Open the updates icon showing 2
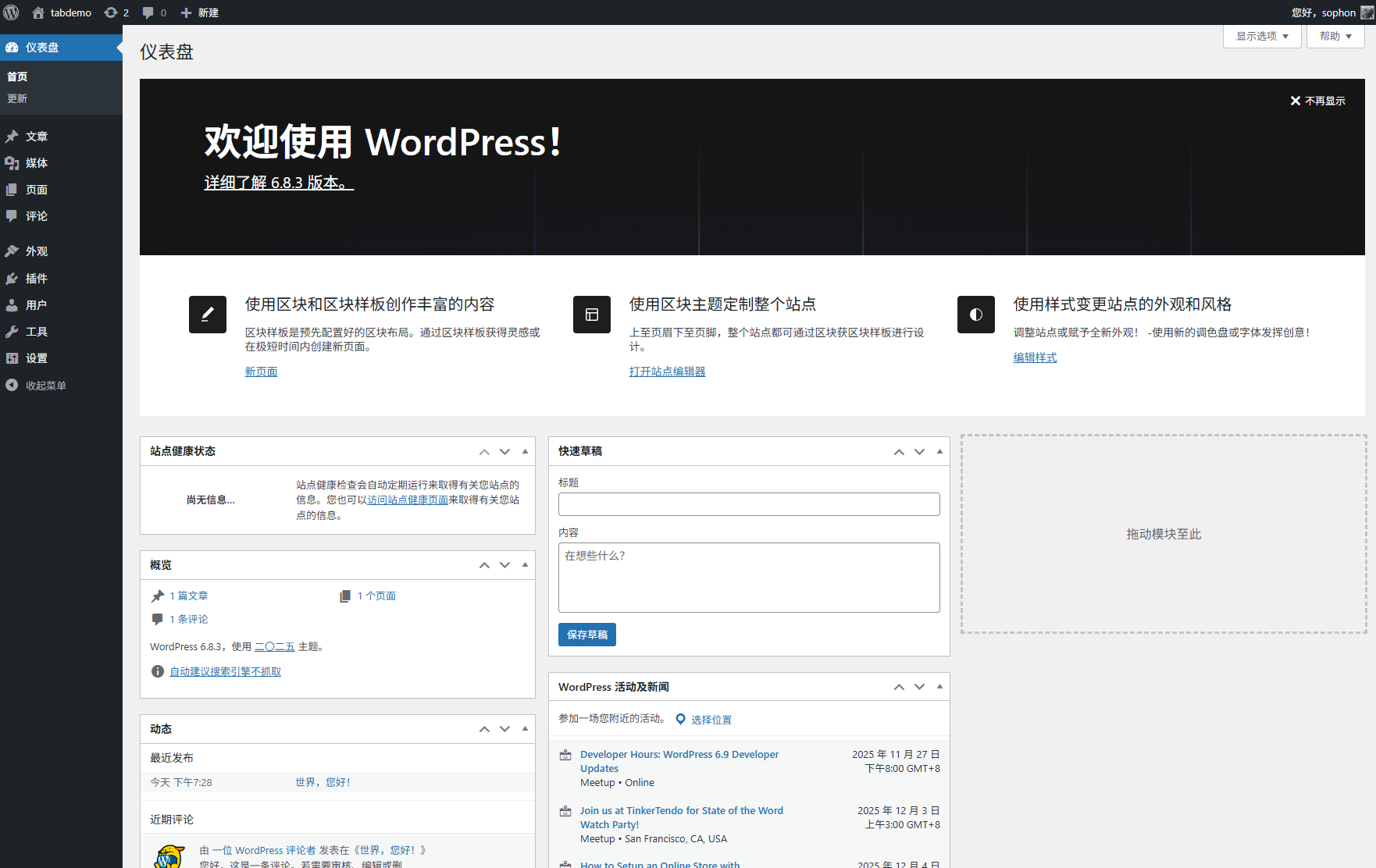 (x=116, y=12)
